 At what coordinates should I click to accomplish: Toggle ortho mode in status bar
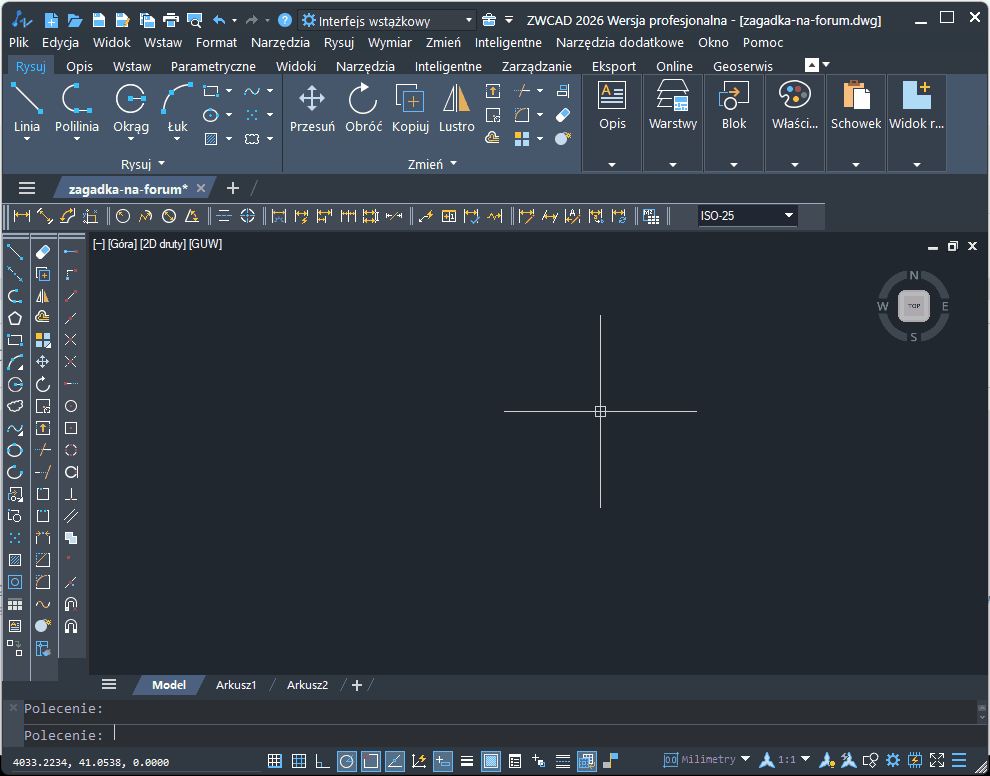tap(323, 761)
